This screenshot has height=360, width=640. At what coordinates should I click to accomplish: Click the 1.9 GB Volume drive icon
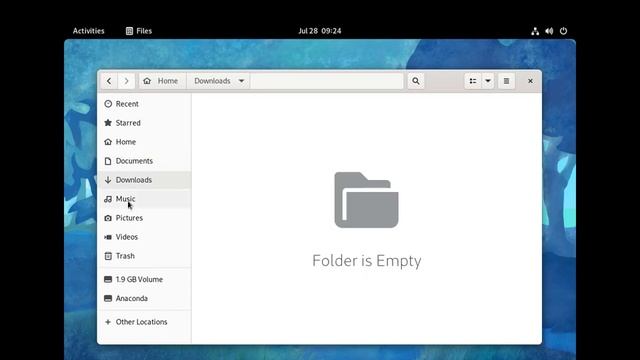(x=108, y=279)
